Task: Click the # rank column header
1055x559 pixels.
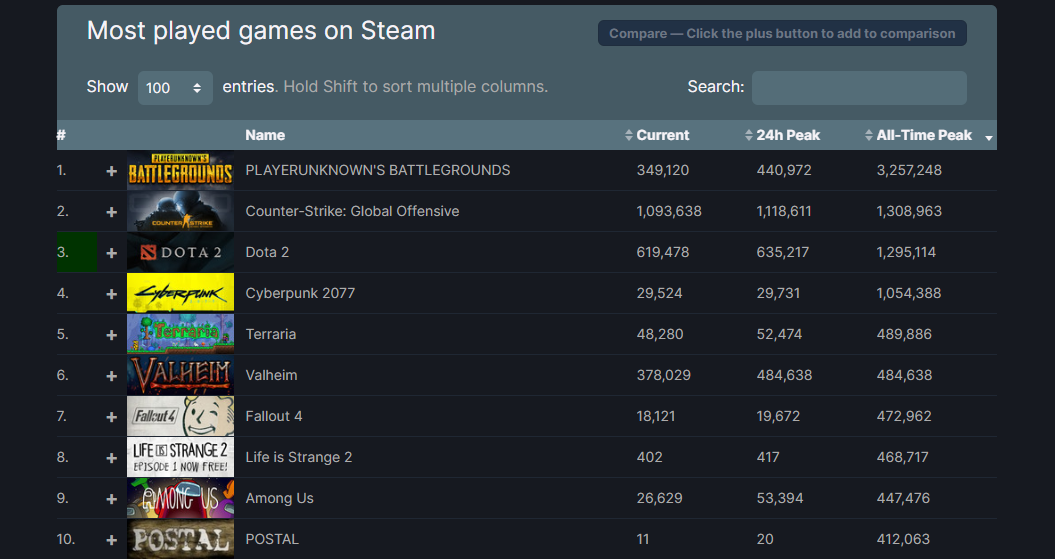Action: pyautogui.click(x=61, y=135)
